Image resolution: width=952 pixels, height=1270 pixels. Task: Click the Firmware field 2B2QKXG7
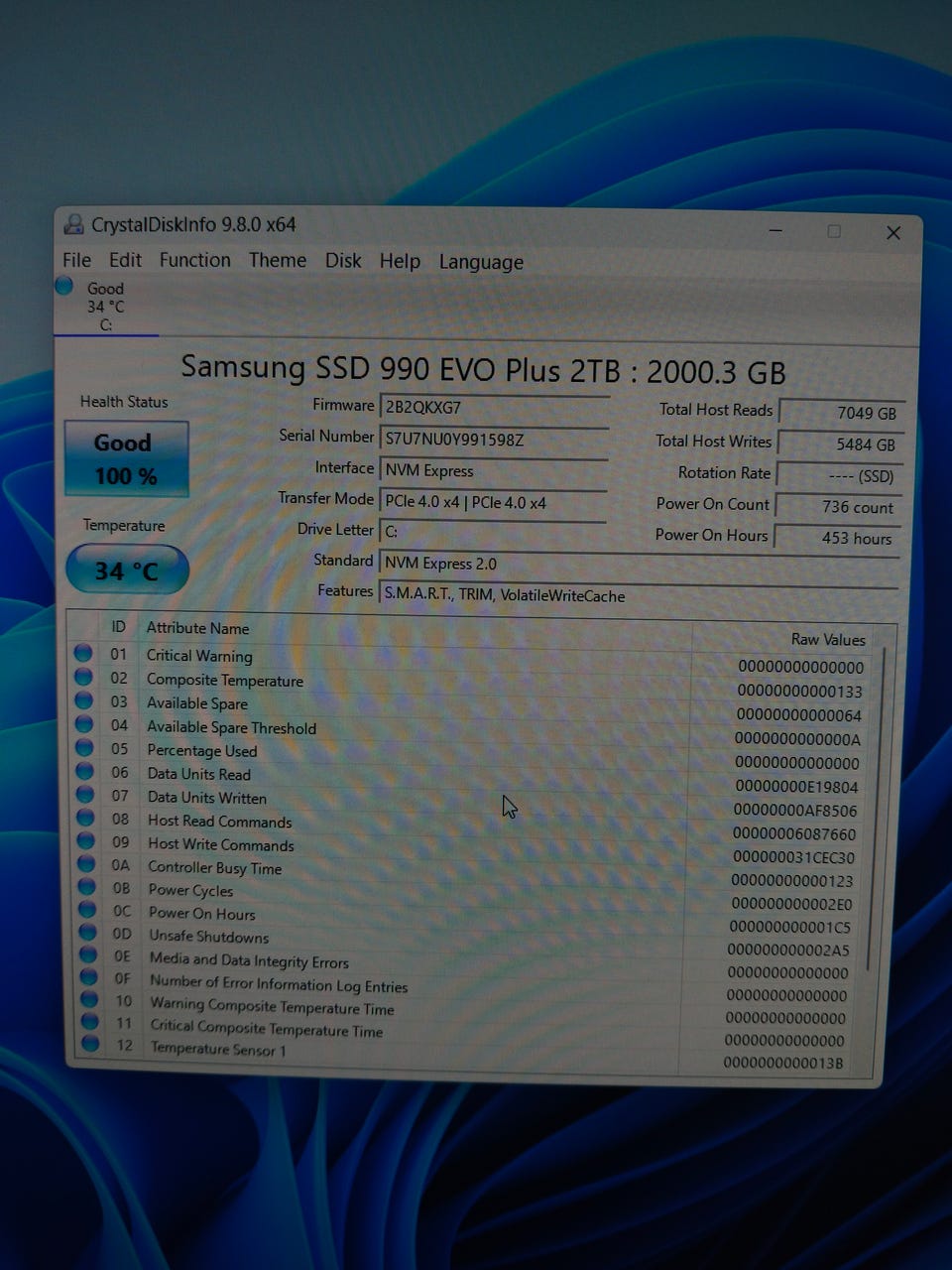(494, 408)
